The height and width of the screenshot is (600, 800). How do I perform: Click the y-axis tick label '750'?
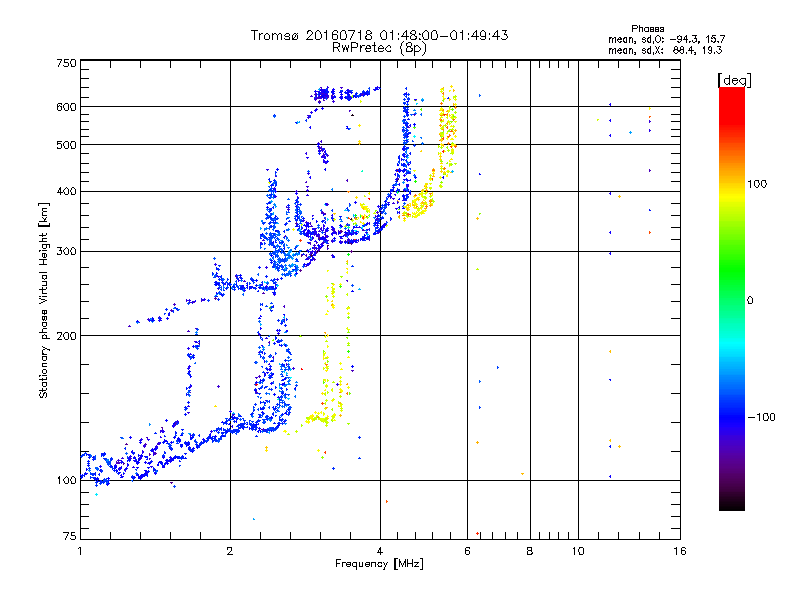67,63
